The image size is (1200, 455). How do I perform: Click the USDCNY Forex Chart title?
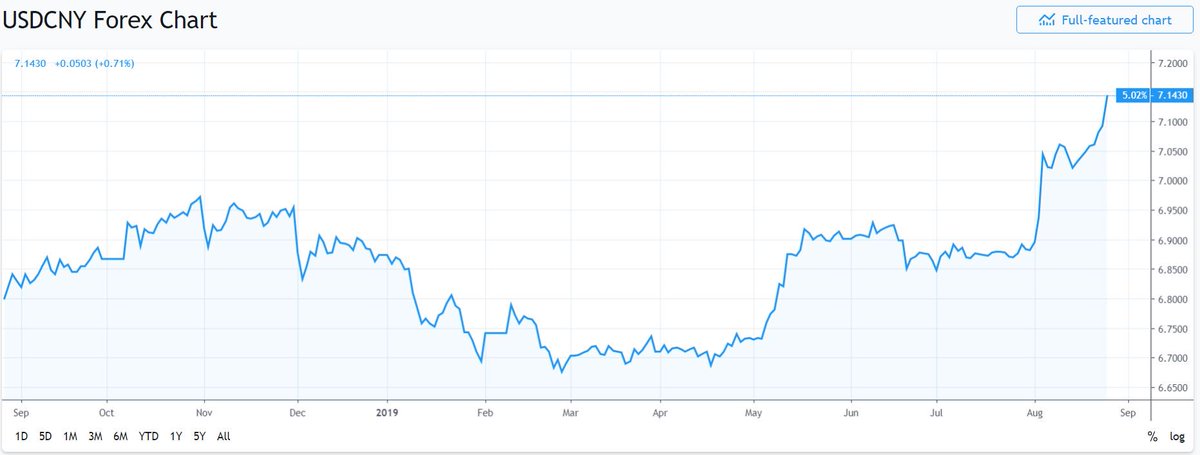point(110,20)
